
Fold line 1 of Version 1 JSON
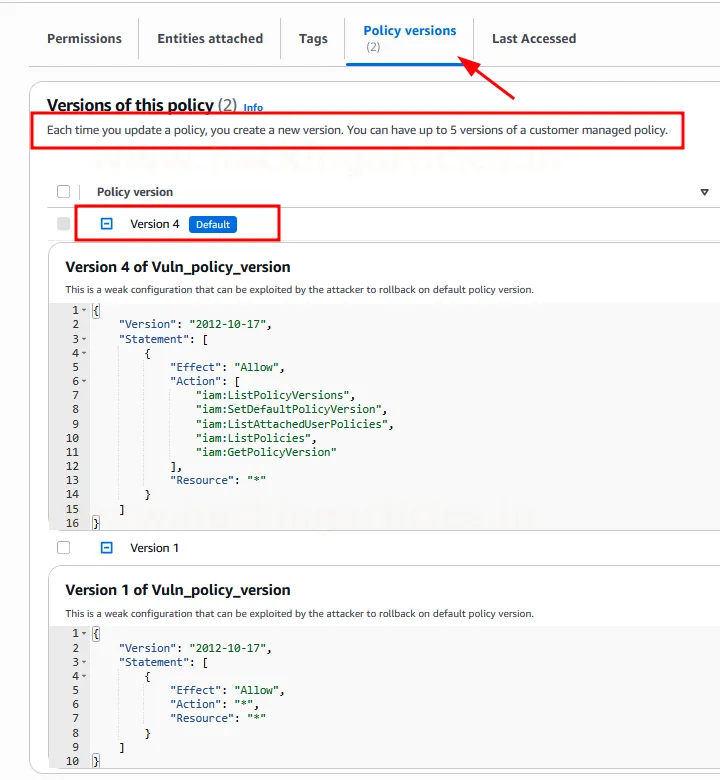[x=84, y=633]
